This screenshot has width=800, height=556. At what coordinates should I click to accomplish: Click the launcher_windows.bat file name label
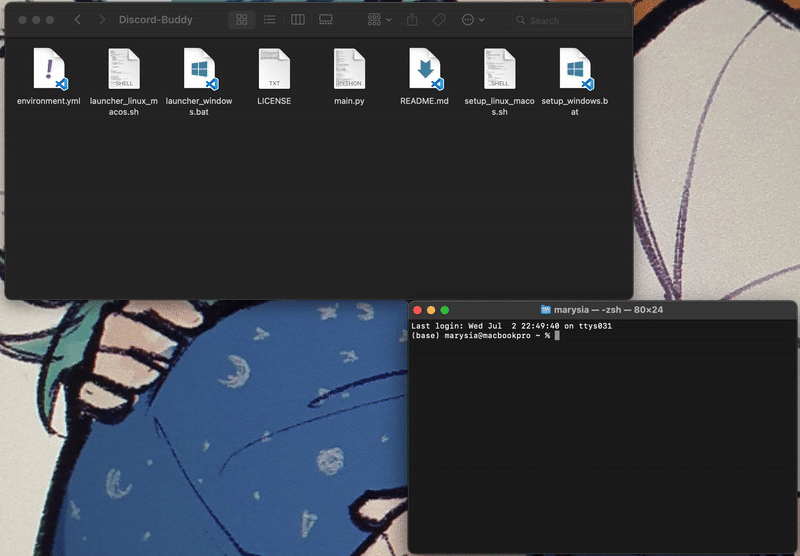tap(199, 106)
